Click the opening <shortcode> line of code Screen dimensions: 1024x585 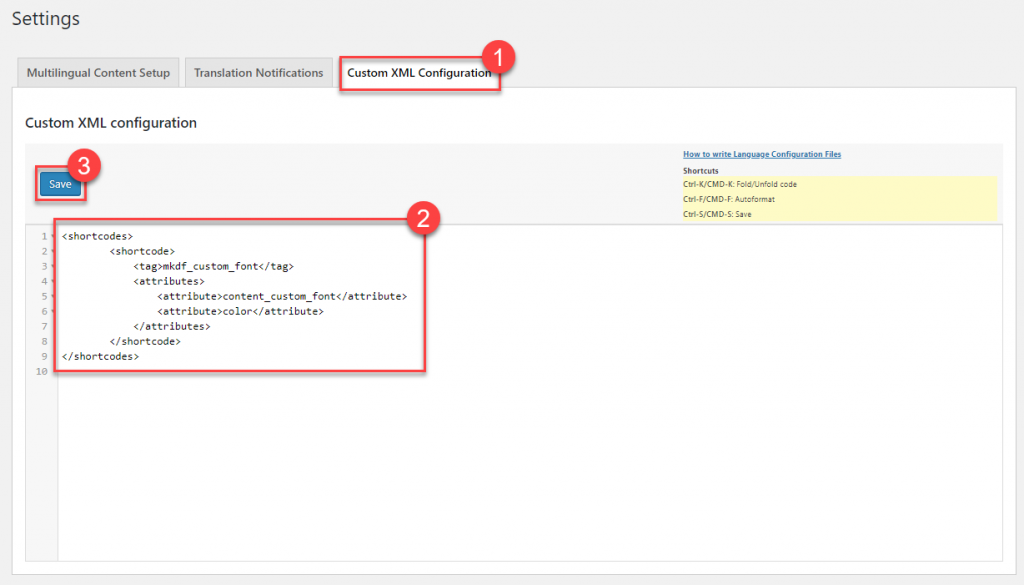click(142, 251)
